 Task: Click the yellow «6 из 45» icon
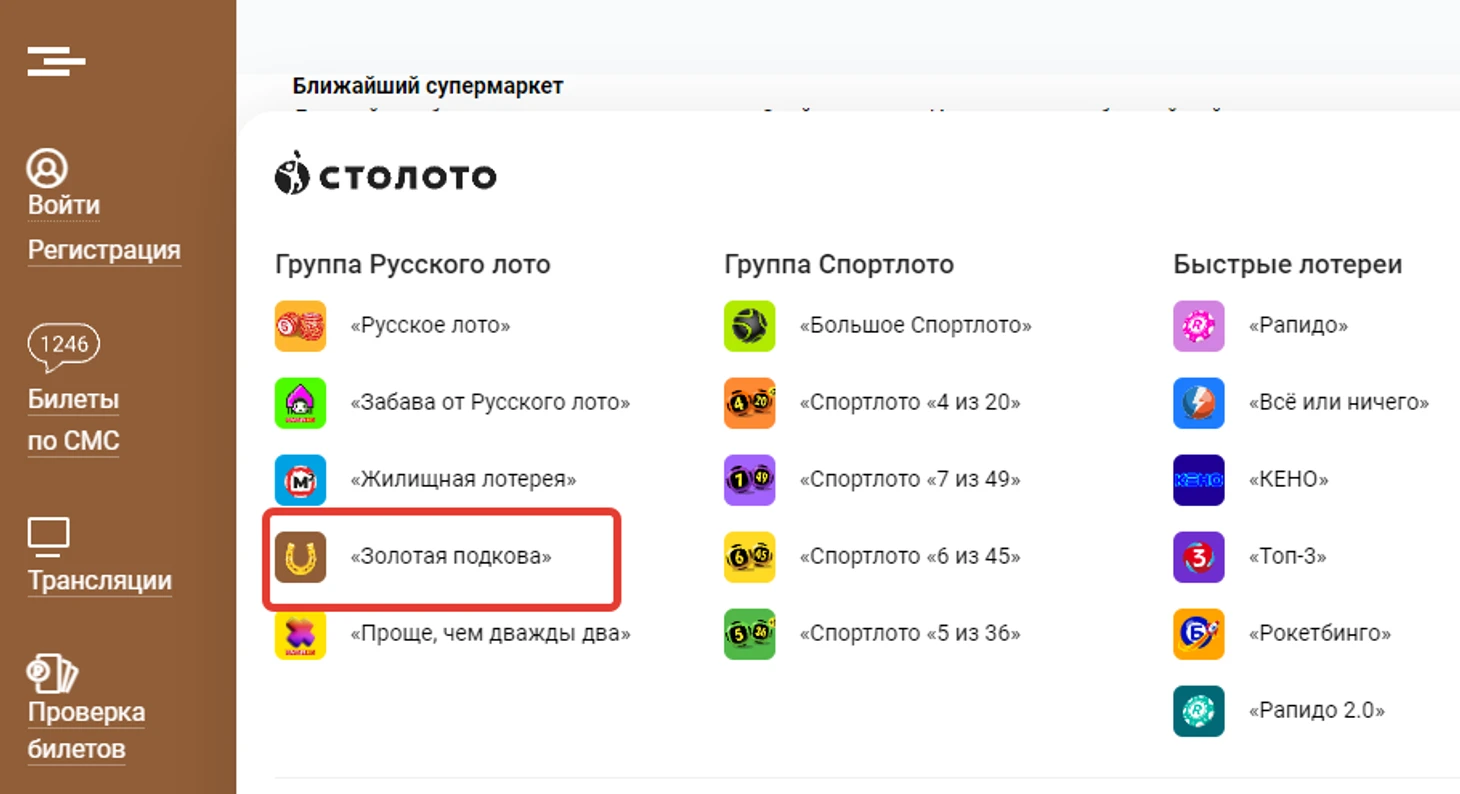pyautogui.click(x=749, y=557)
